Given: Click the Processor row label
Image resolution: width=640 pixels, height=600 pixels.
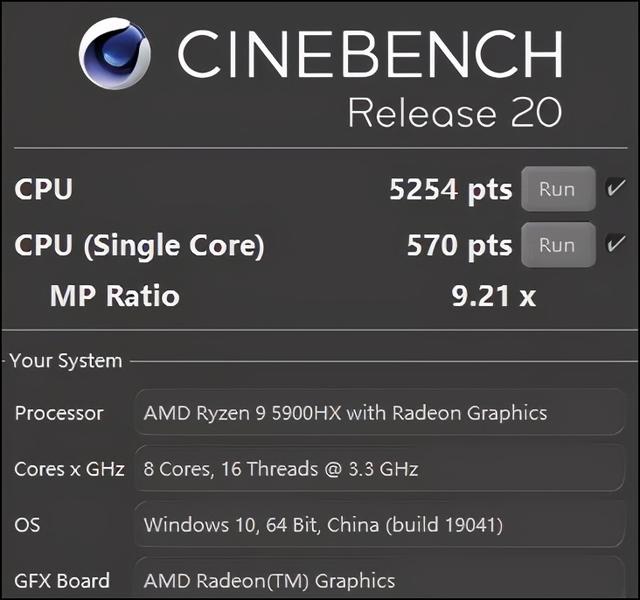Looking at the screenshot, I should [x=59, y=412].
